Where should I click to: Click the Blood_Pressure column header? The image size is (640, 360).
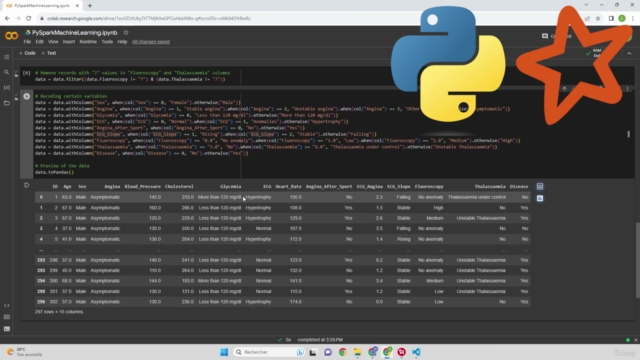point(142,187)
